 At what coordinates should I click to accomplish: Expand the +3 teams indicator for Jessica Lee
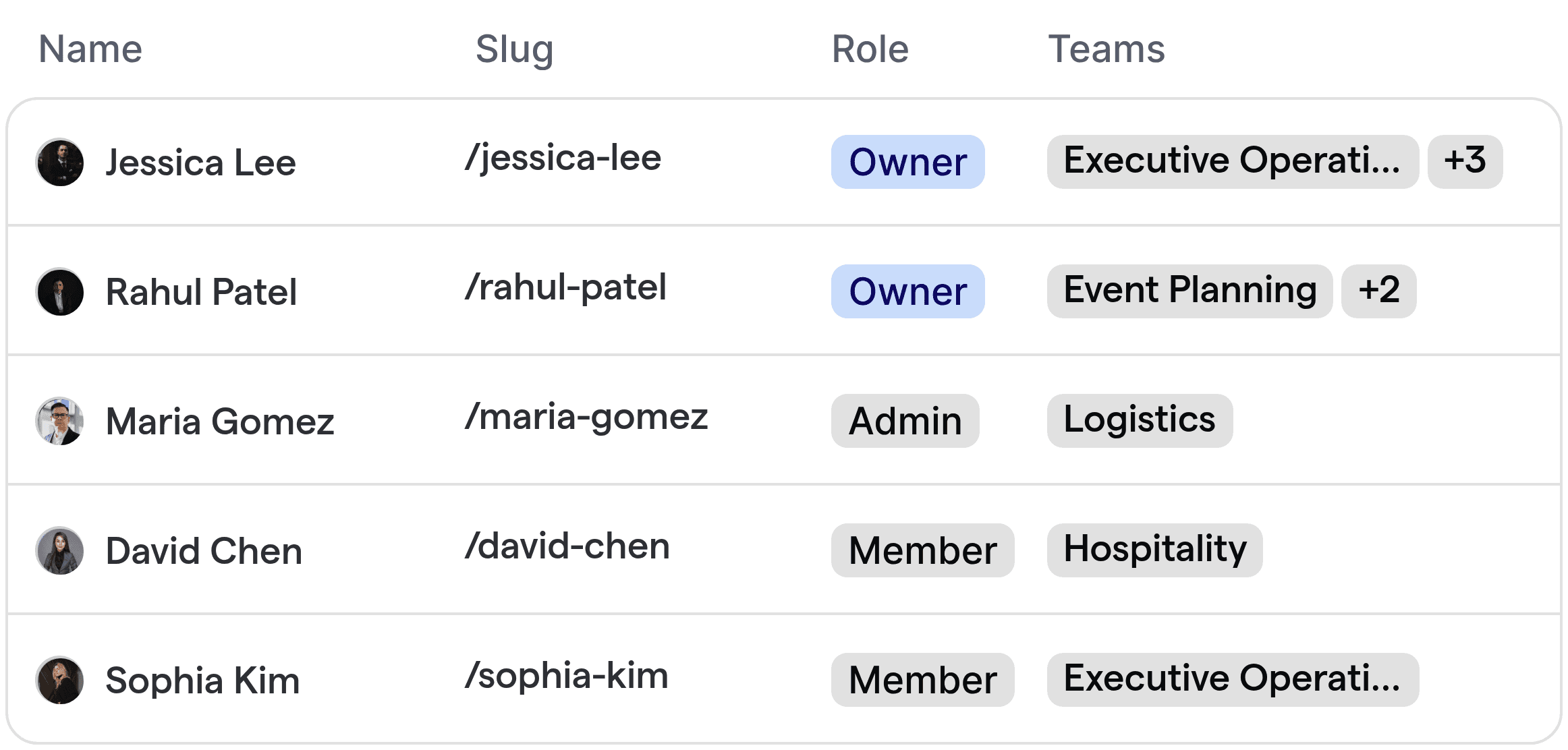(1464, 161)
